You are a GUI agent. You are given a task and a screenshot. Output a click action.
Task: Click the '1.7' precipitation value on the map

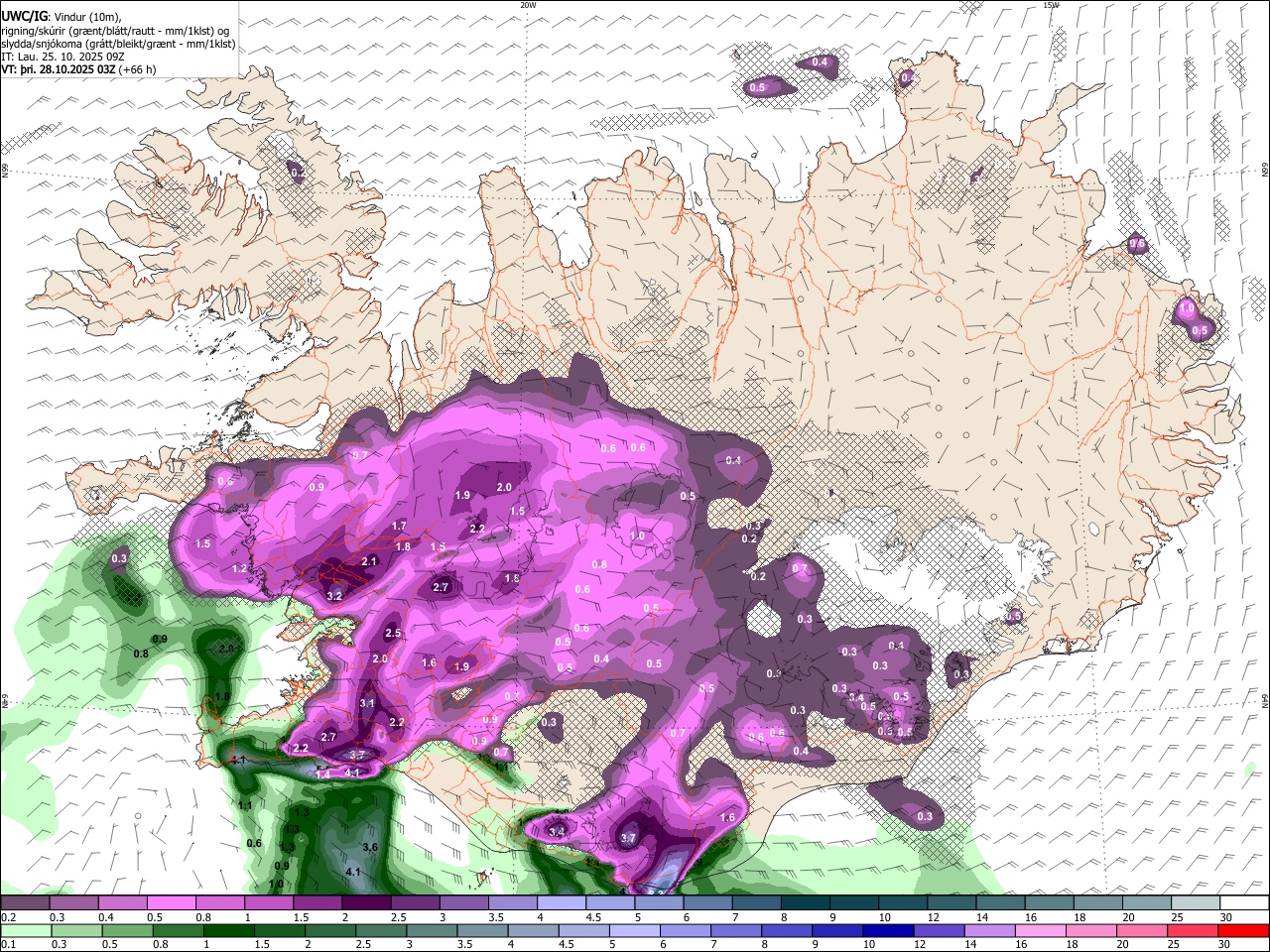(x=400, y=526)
